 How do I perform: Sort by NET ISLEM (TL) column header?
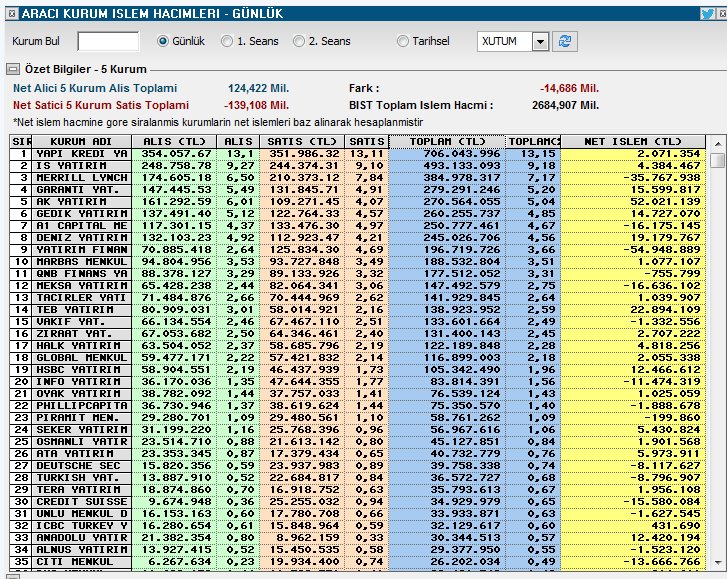[633, 141]
